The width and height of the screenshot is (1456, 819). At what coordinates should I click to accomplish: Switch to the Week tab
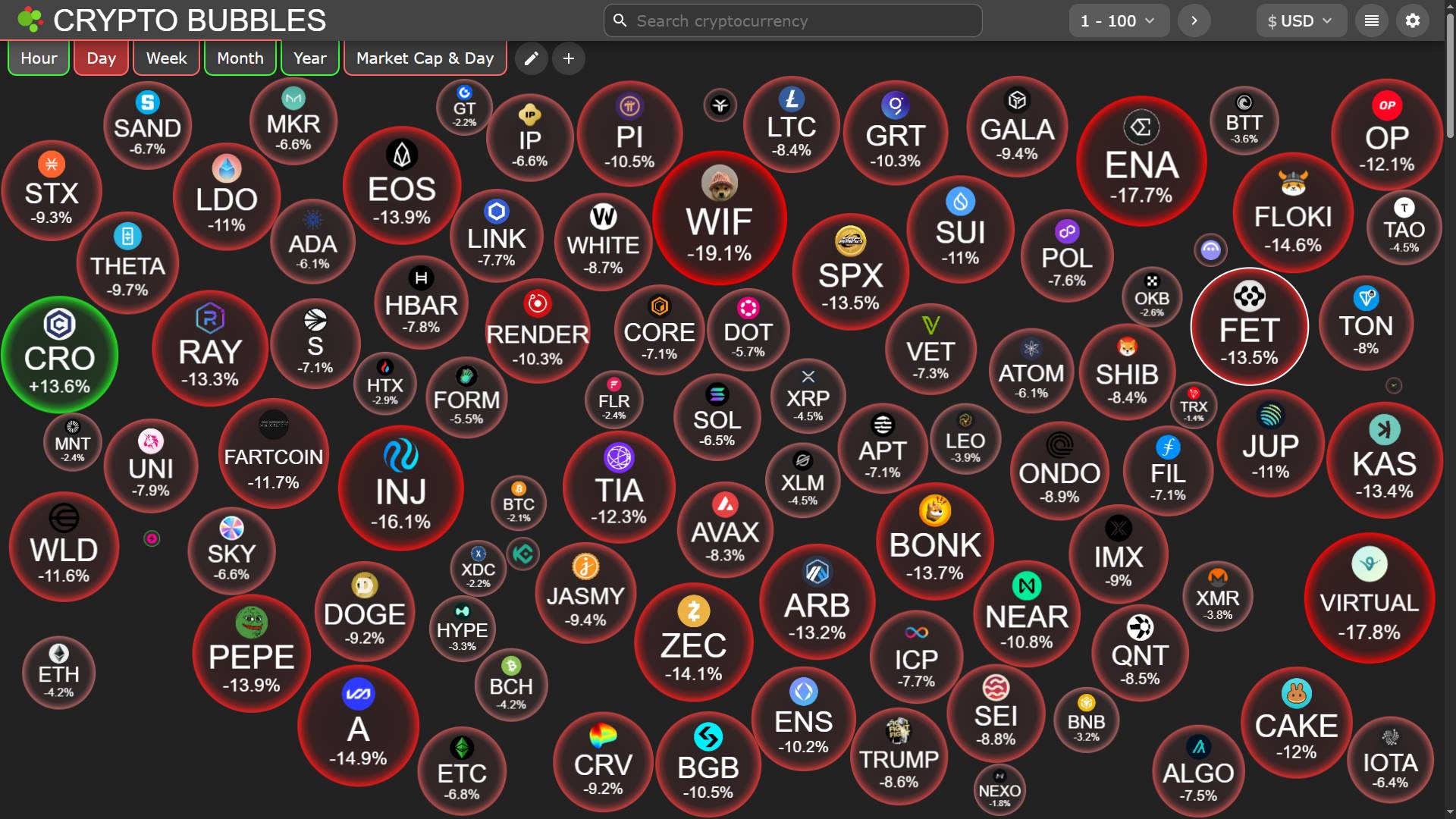point(166,58)
